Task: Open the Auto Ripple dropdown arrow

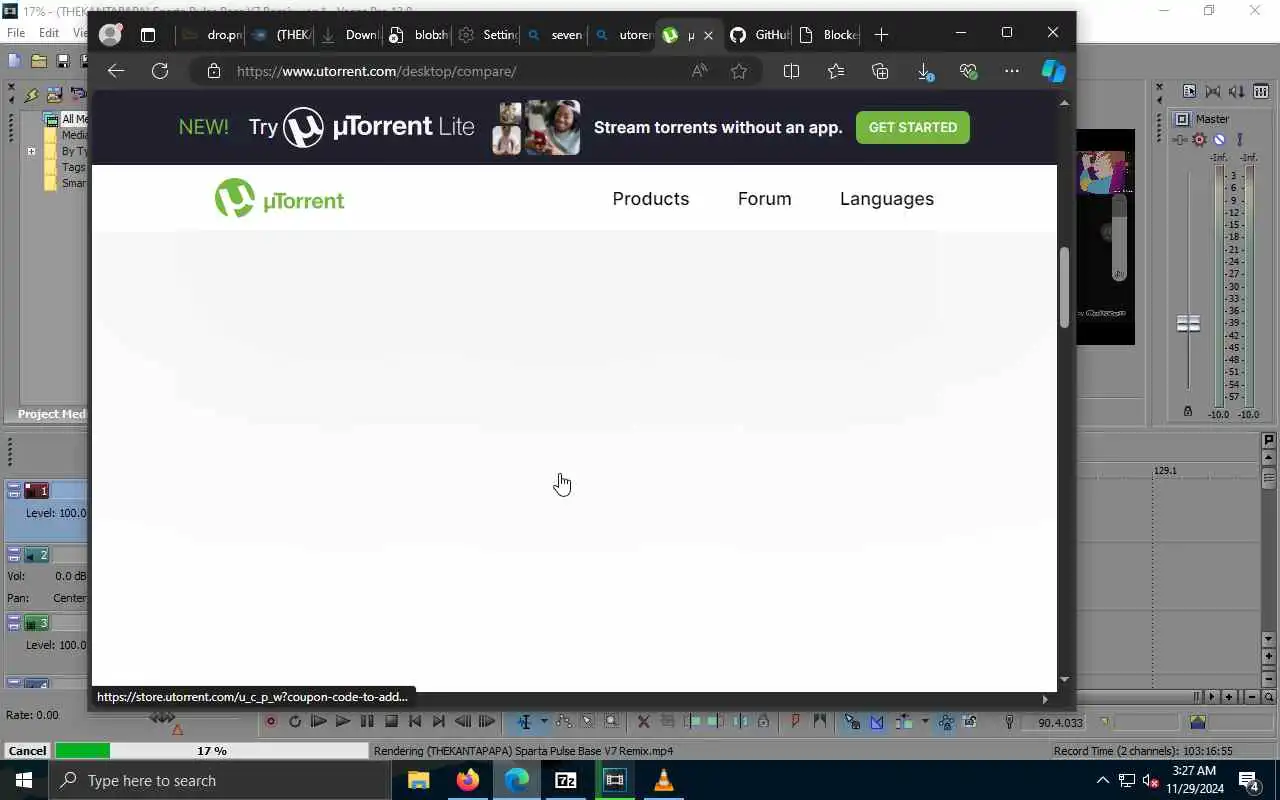Action: [x=925, y=721]
